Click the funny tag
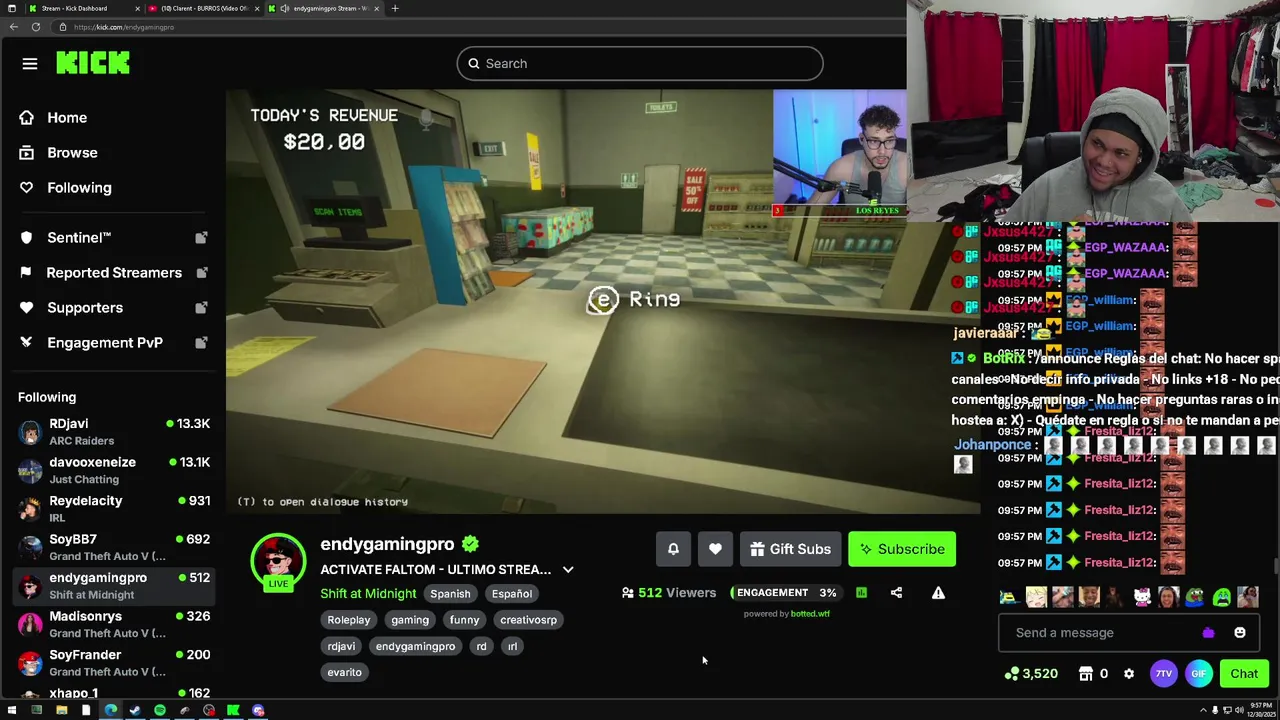 [x=464, y=620]
